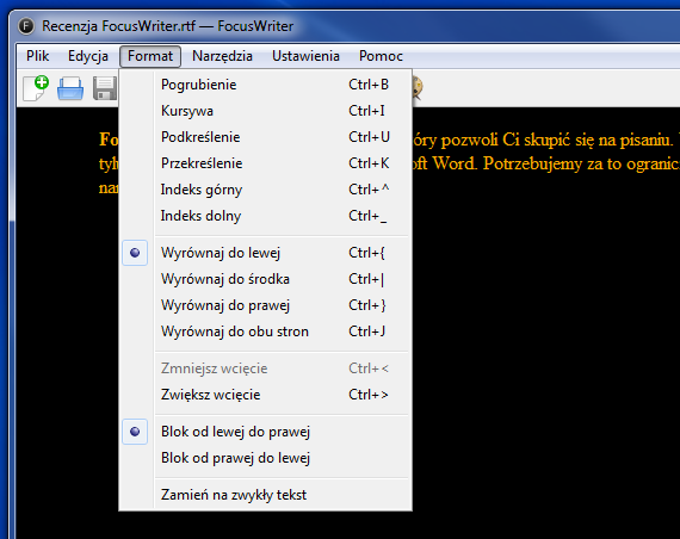This screenshot has height=539, width=680.
Task: Choose Zamień na zwykły tekst
Action: click(x=265, y=495)
